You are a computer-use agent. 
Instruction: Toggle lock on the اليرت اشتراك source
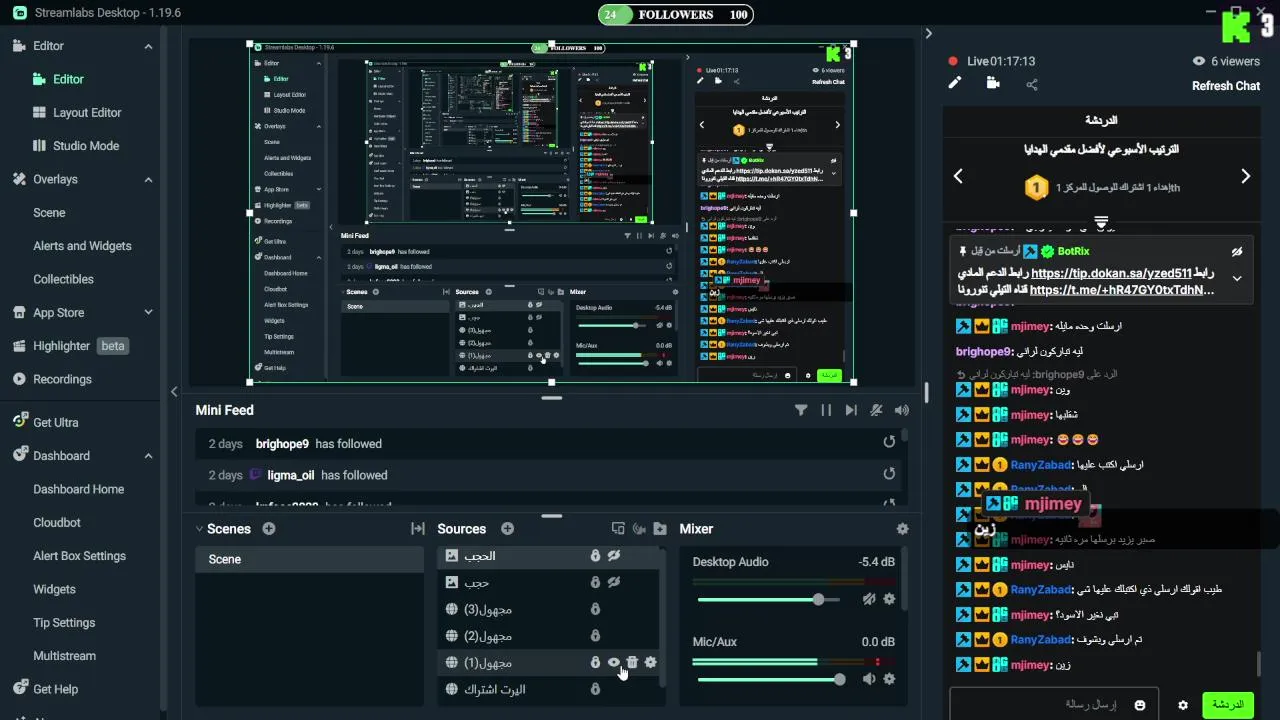pyautogui.click(x=595, y=689)
